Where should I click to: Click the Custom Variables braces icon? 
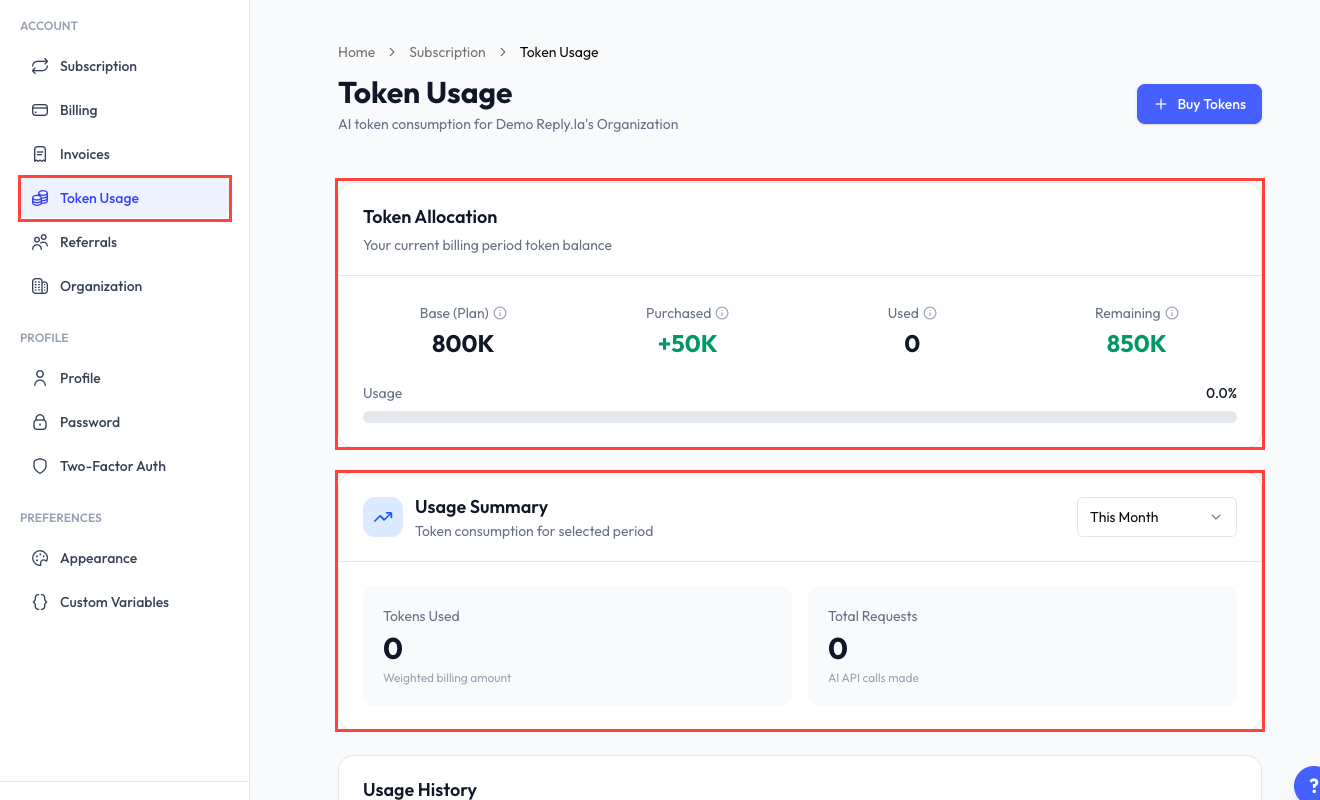click(x=40, y=602)
